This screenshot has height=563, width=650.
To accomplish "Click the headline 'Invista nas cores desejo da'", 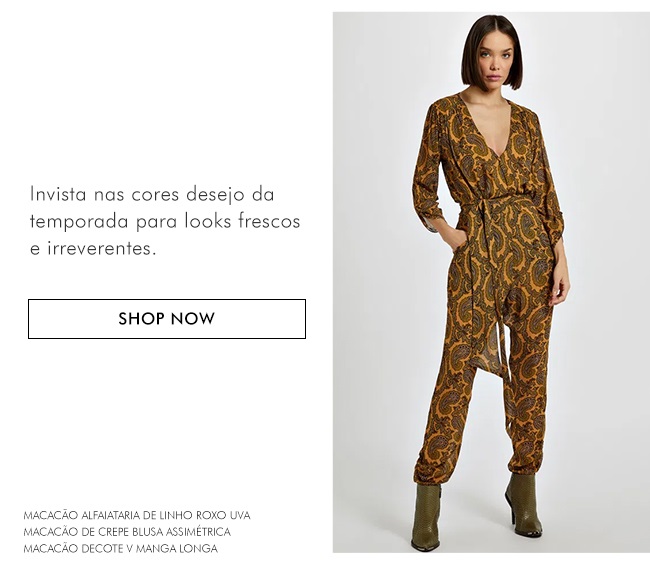I will pos(152,194).
